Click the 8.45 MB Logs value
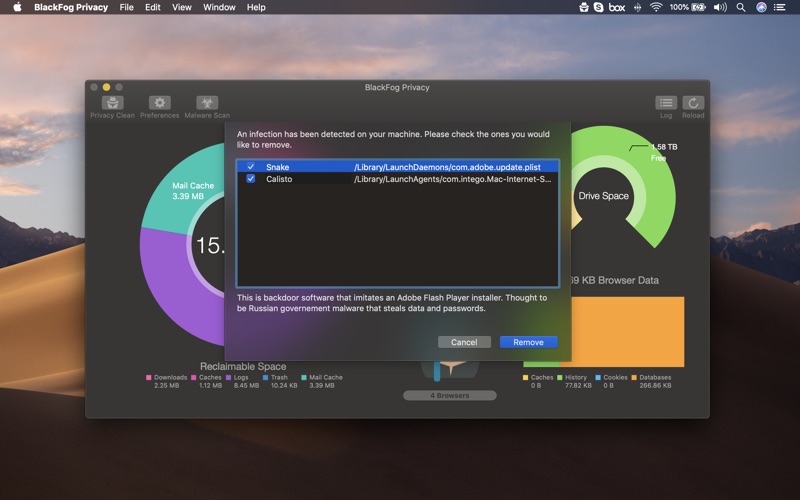800x500 pixels. (x=246, y=386)
